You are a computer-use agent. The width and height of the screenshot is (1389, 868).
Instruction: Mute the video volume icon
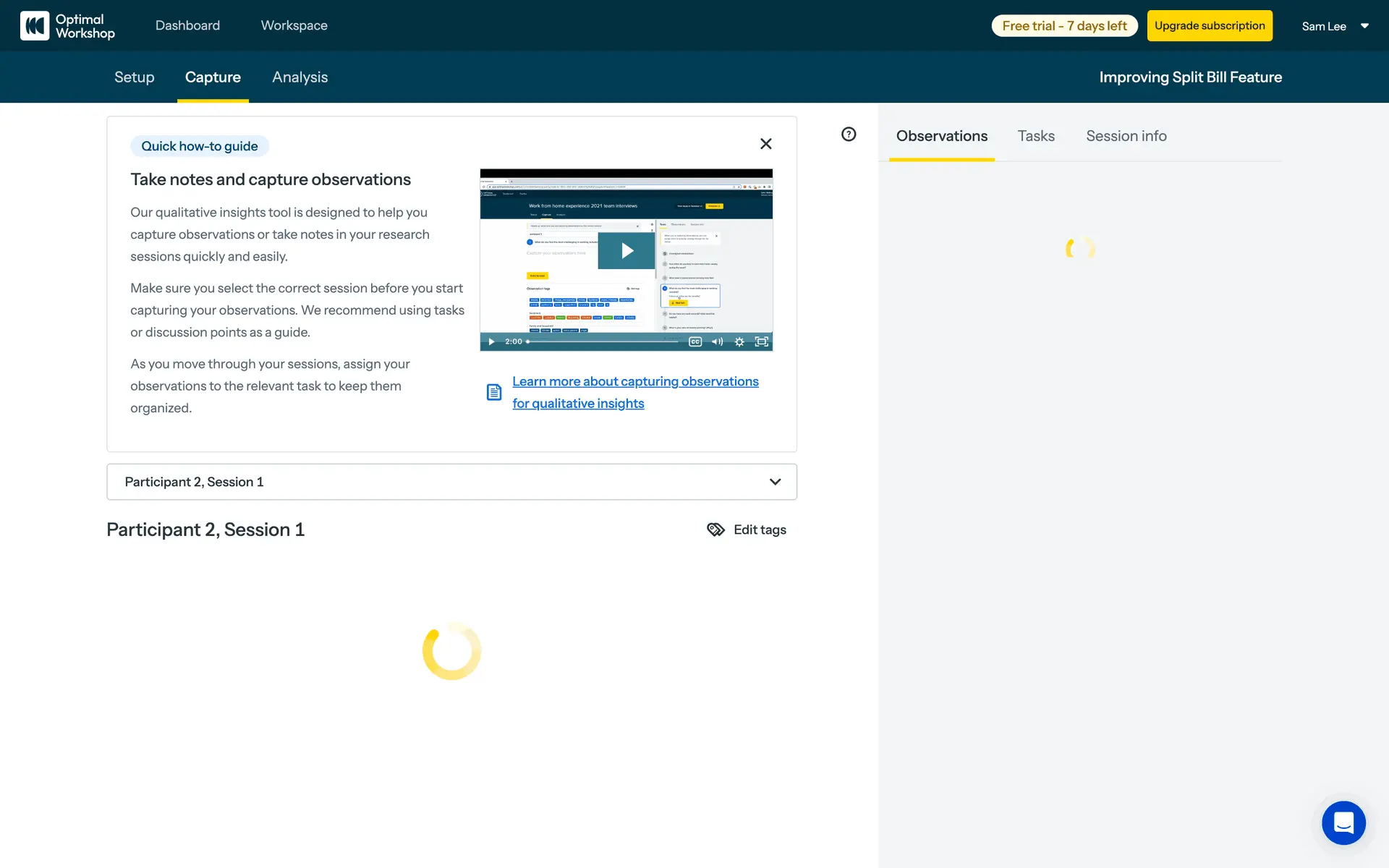tap(717, 341)
